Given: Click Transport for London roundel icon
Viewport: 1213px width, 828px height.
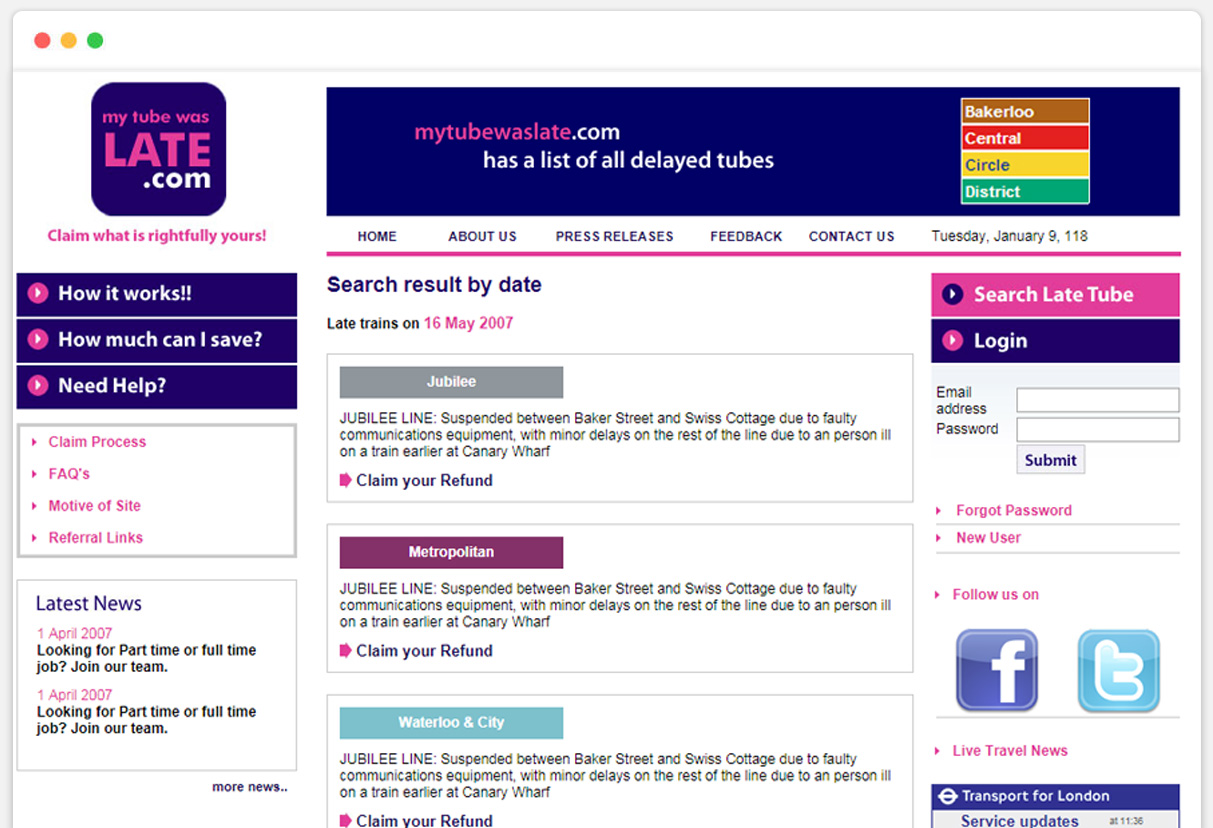Looking at the screenshot, I should (948, 796).
